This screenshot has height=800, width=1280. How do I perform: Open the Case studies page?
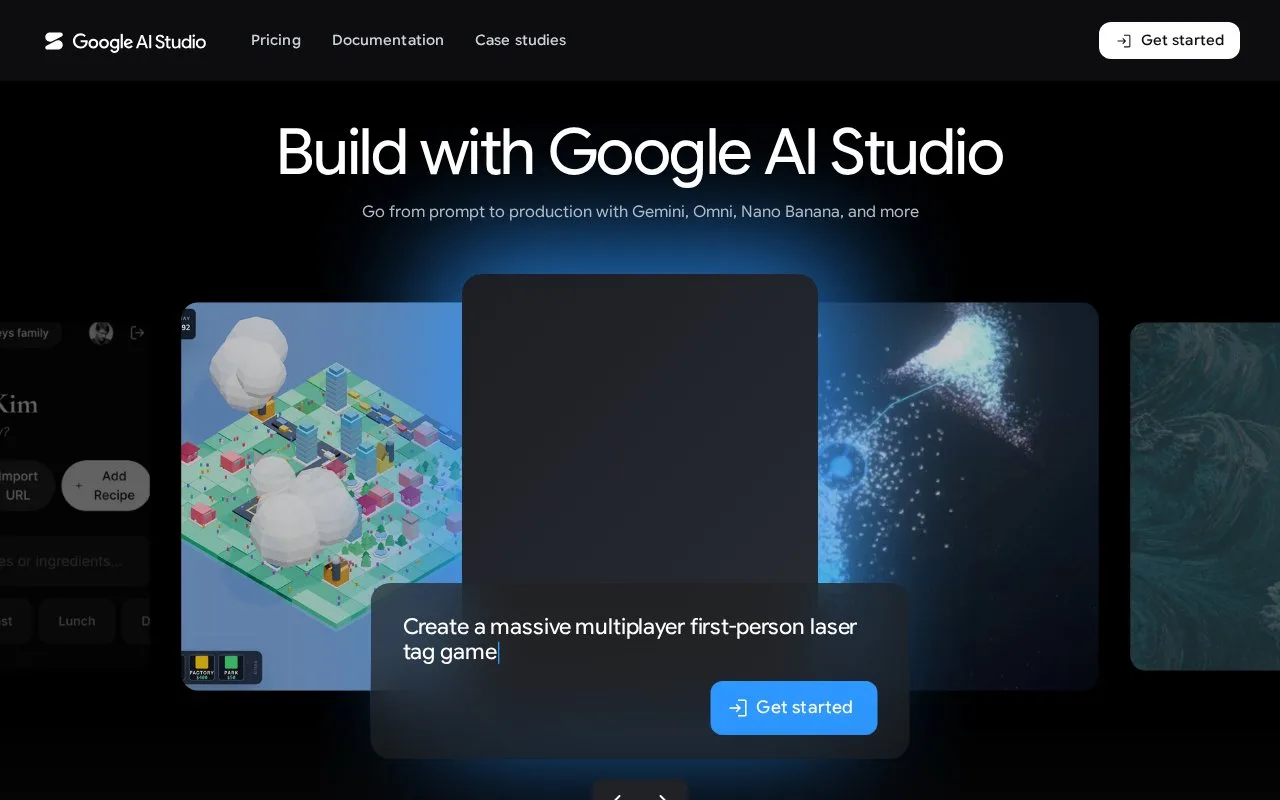coord(520,40)
